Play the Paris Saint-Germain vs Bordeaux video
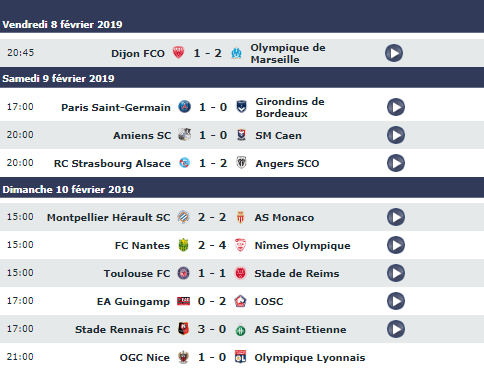This screenshot has width=484, height=373. click(x=396, y=107)
